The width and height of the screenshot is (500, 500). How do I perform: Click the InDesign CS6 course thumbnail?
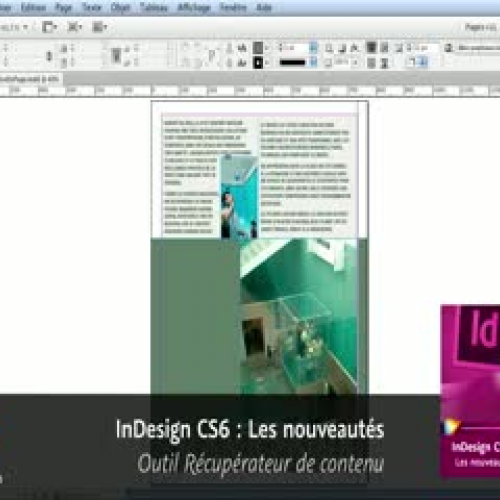pos(470,391)
